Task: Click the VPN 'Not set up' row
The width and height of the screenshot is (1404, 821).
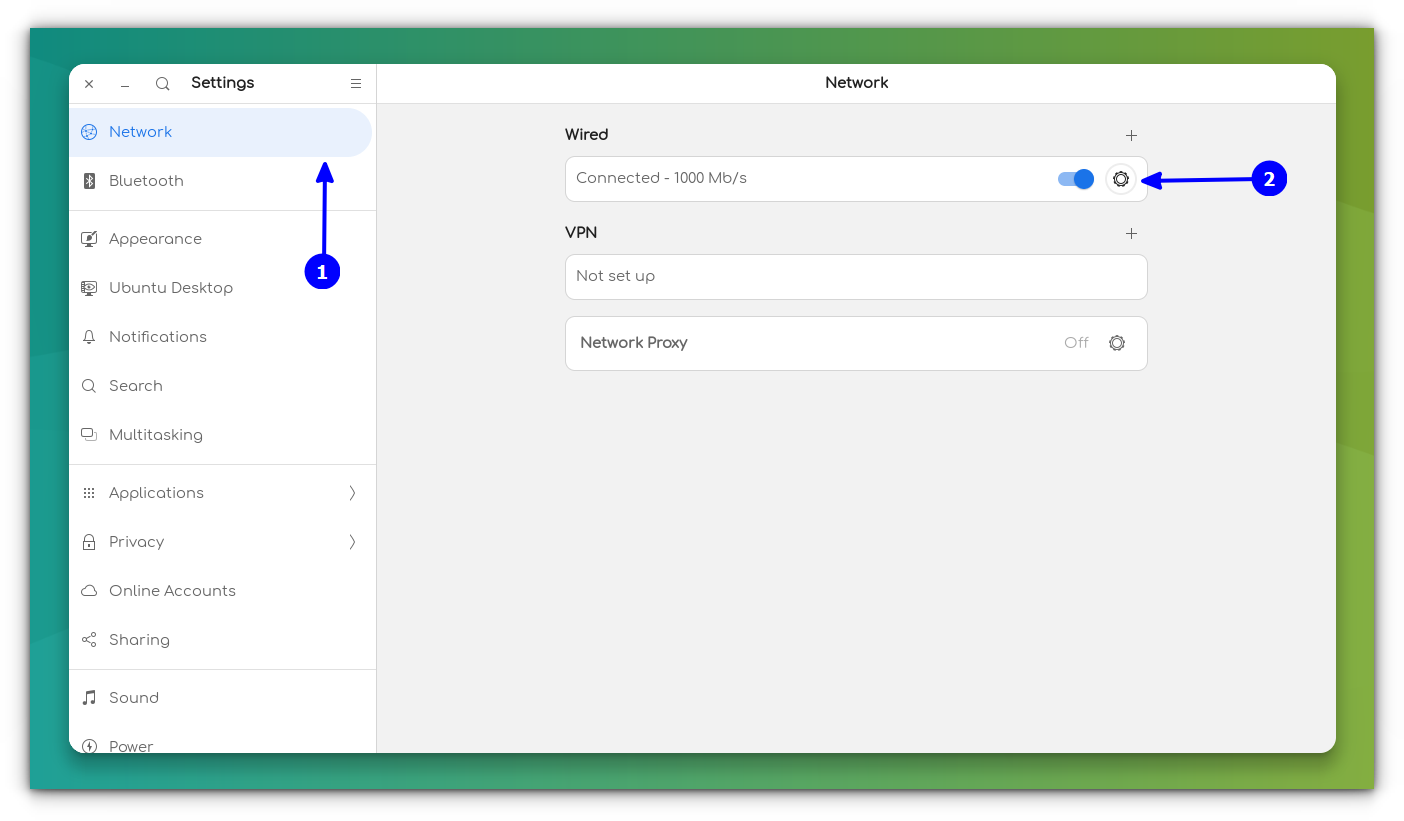Action: coord(856,277)
